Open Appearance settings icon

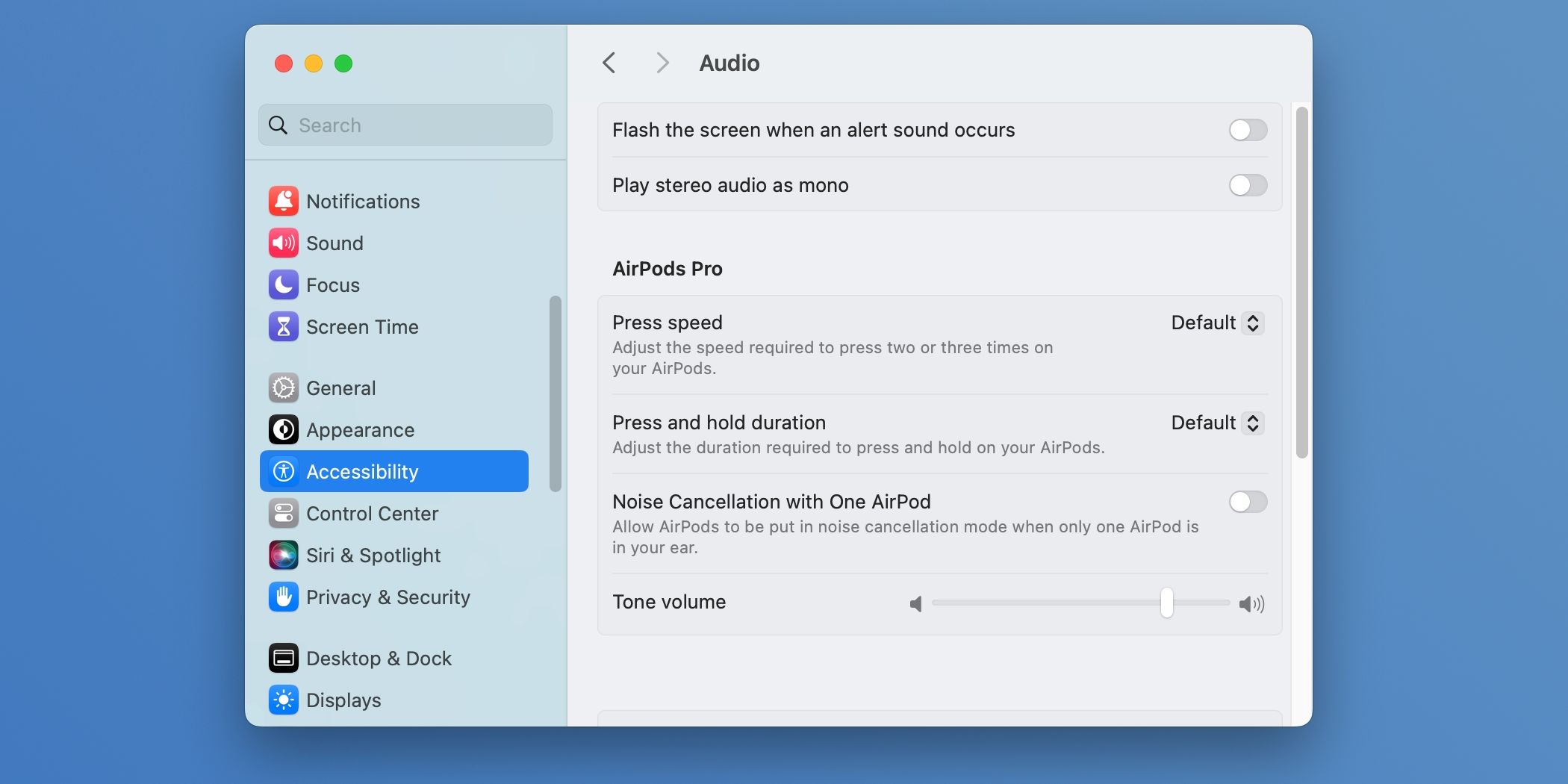(284, 429)
